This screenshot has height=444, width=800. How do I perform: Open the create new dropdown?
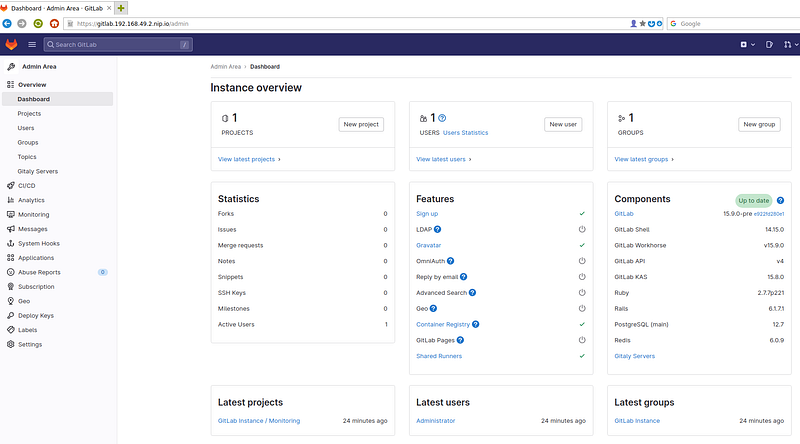747,44
